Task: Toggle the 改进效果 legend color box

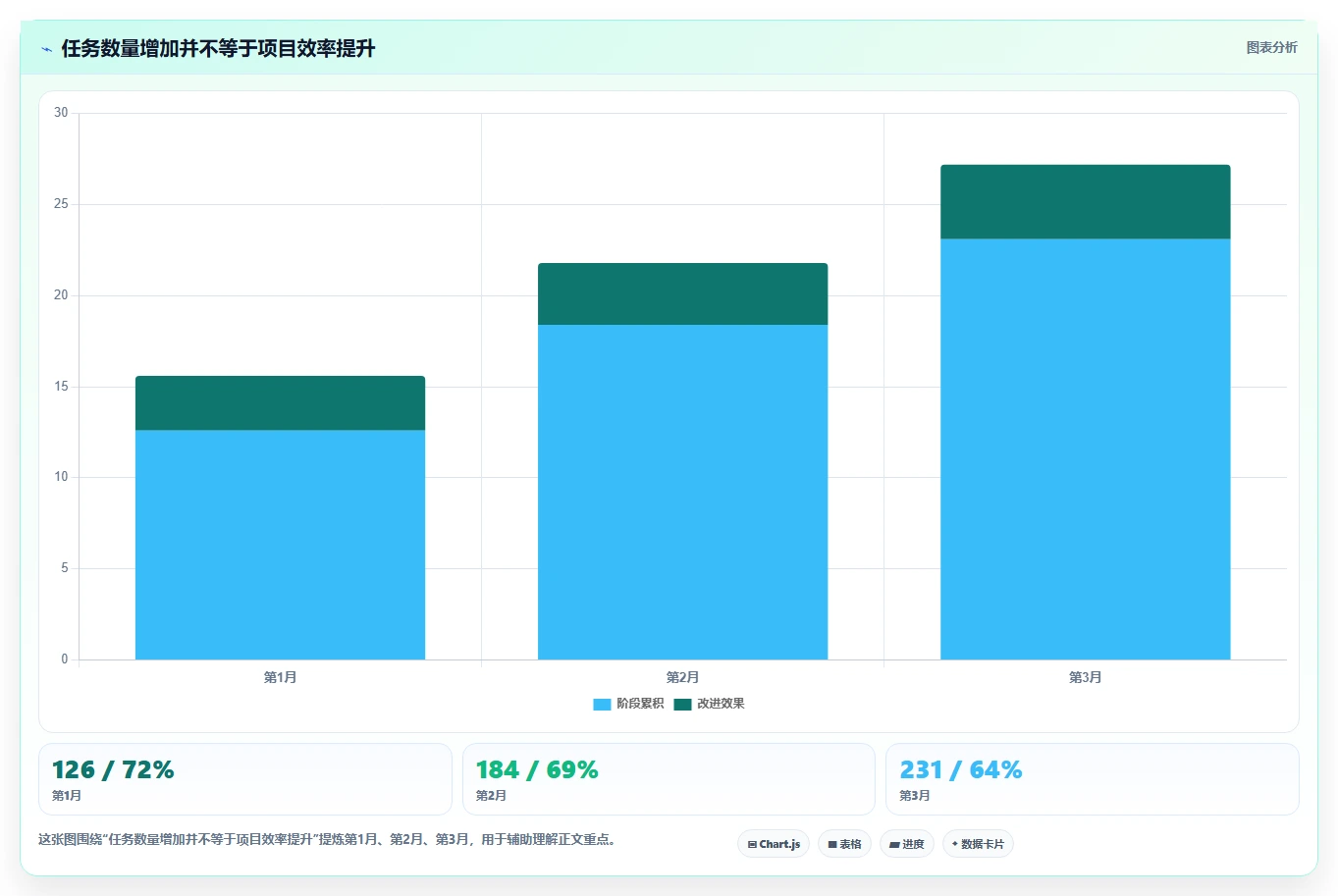Action: [x=682, y=704]
